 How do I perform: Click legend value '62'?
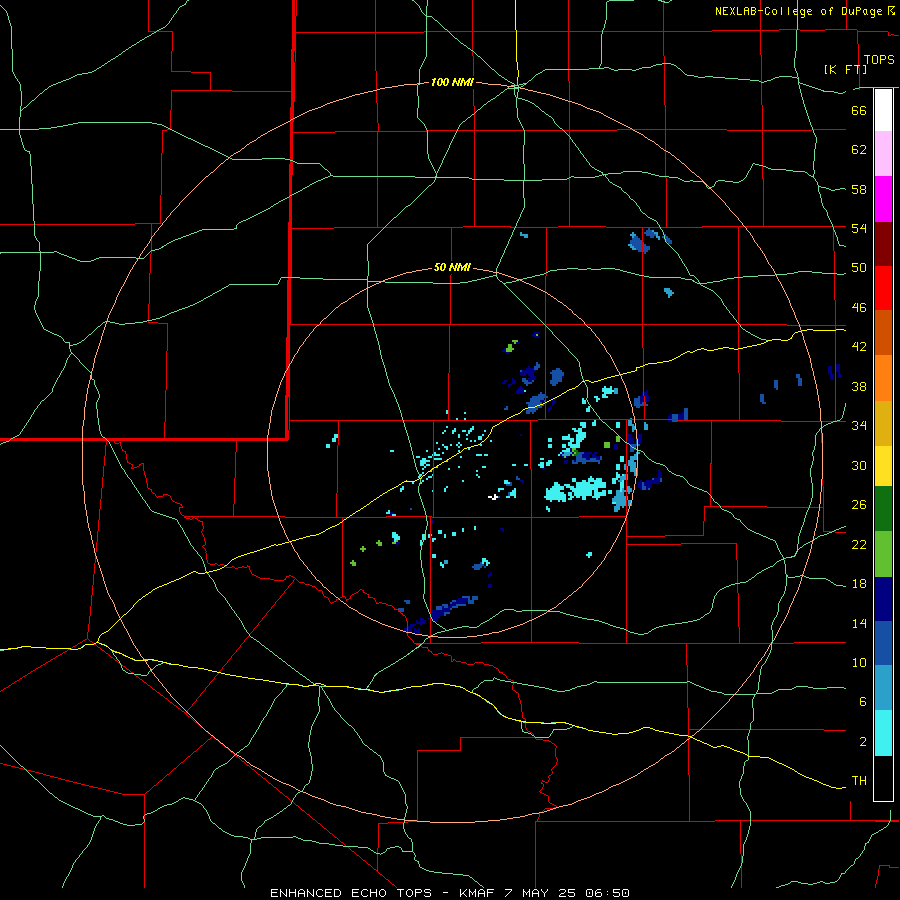tap(859, 150)
